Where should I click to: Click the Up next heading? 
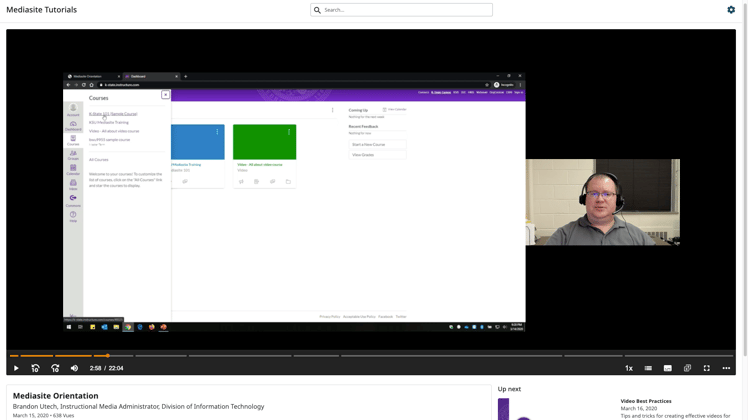pos(509,389)
